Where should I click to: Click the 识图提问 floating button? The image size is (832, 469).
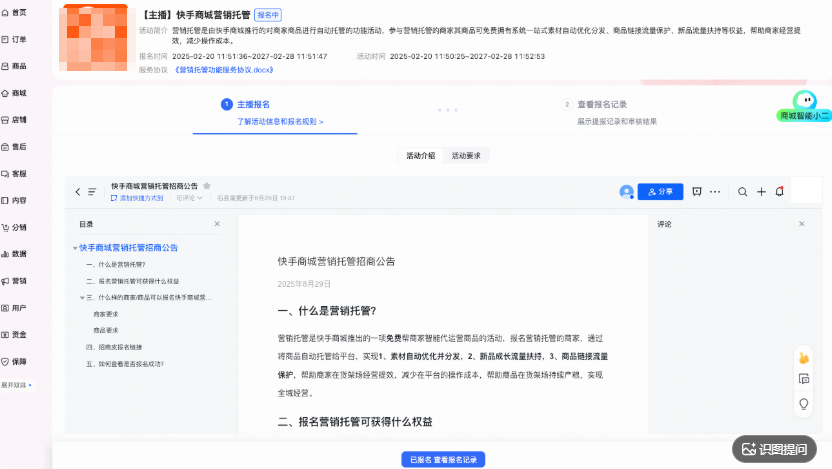click(775, 449)
